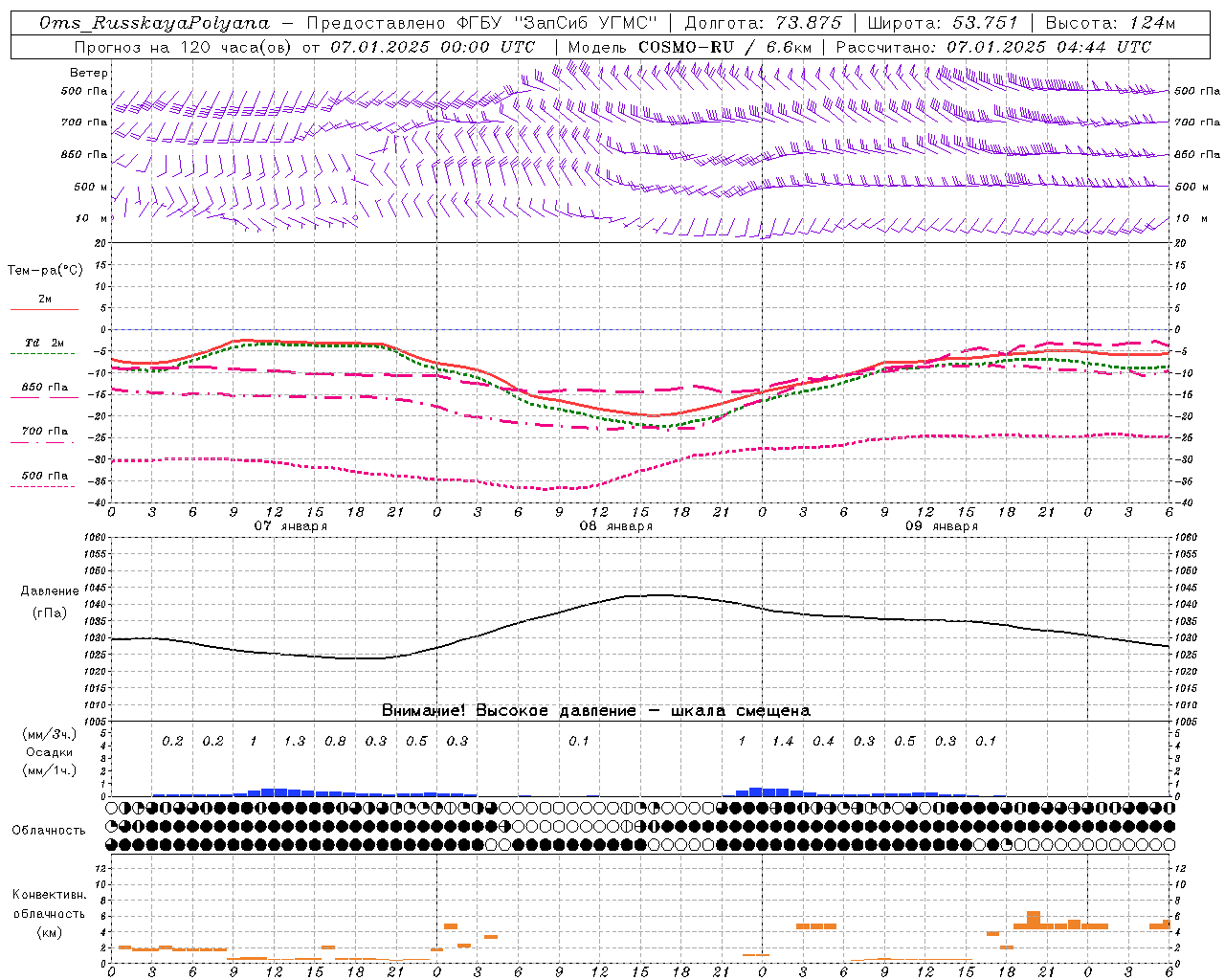Click the 'Давление' pressure panel label
Screen dimensions: 1225x980
tap(50, 591)
